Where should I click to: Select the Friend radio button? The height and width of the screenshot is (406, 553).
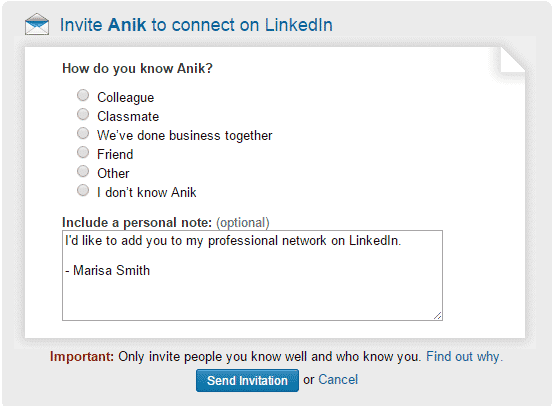pos(83,152)
